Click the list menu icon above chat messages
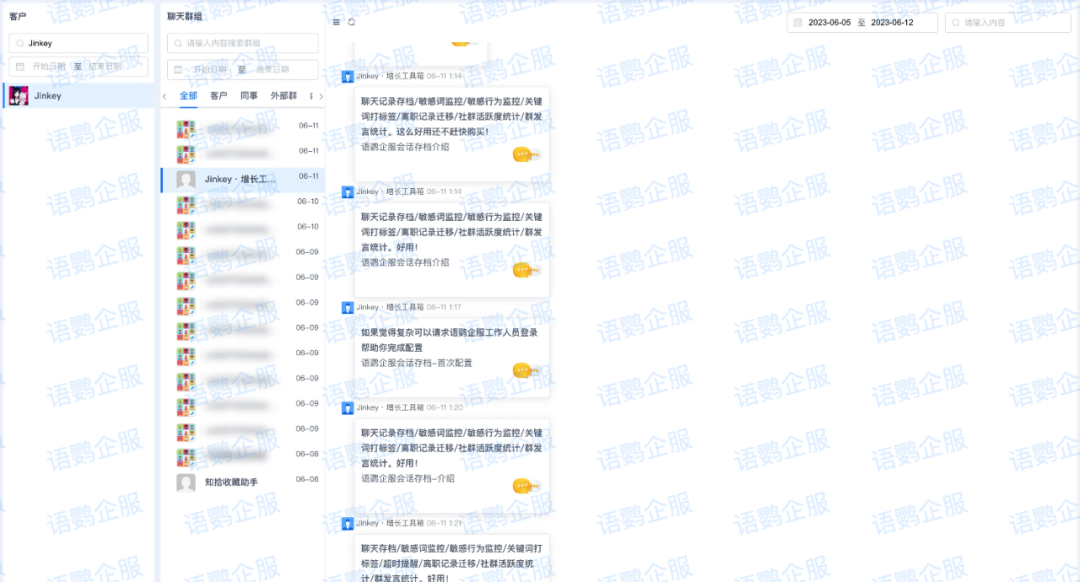Viewport: 1080px width, 582px height. (336, 22)
